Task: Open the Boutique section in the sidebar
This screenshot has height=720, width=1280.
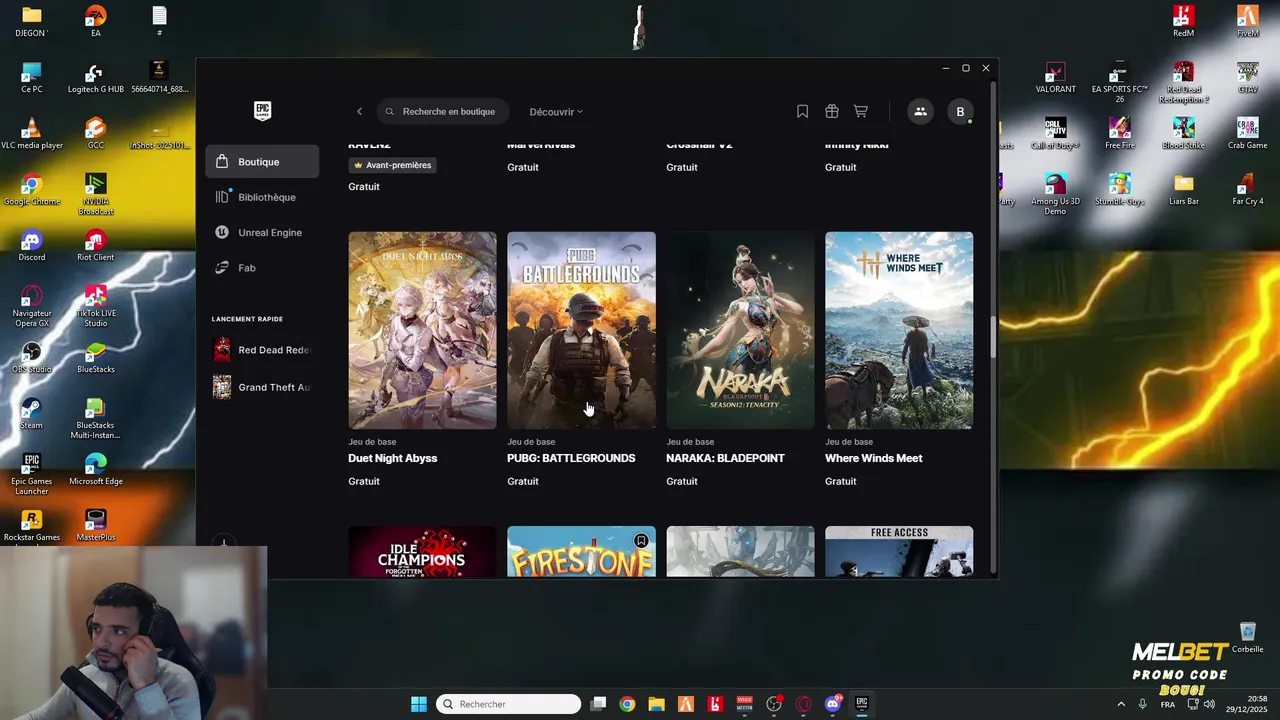Action: (262, 162)
